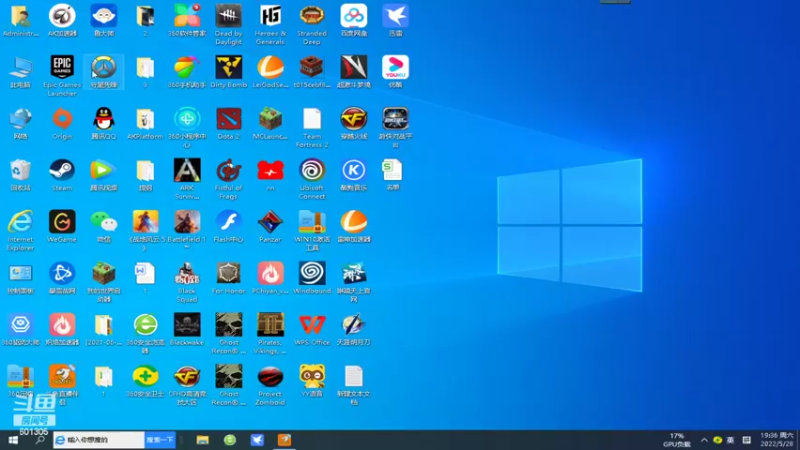
Task: Expand the hidden system tray icons
Action: (704, 440)
